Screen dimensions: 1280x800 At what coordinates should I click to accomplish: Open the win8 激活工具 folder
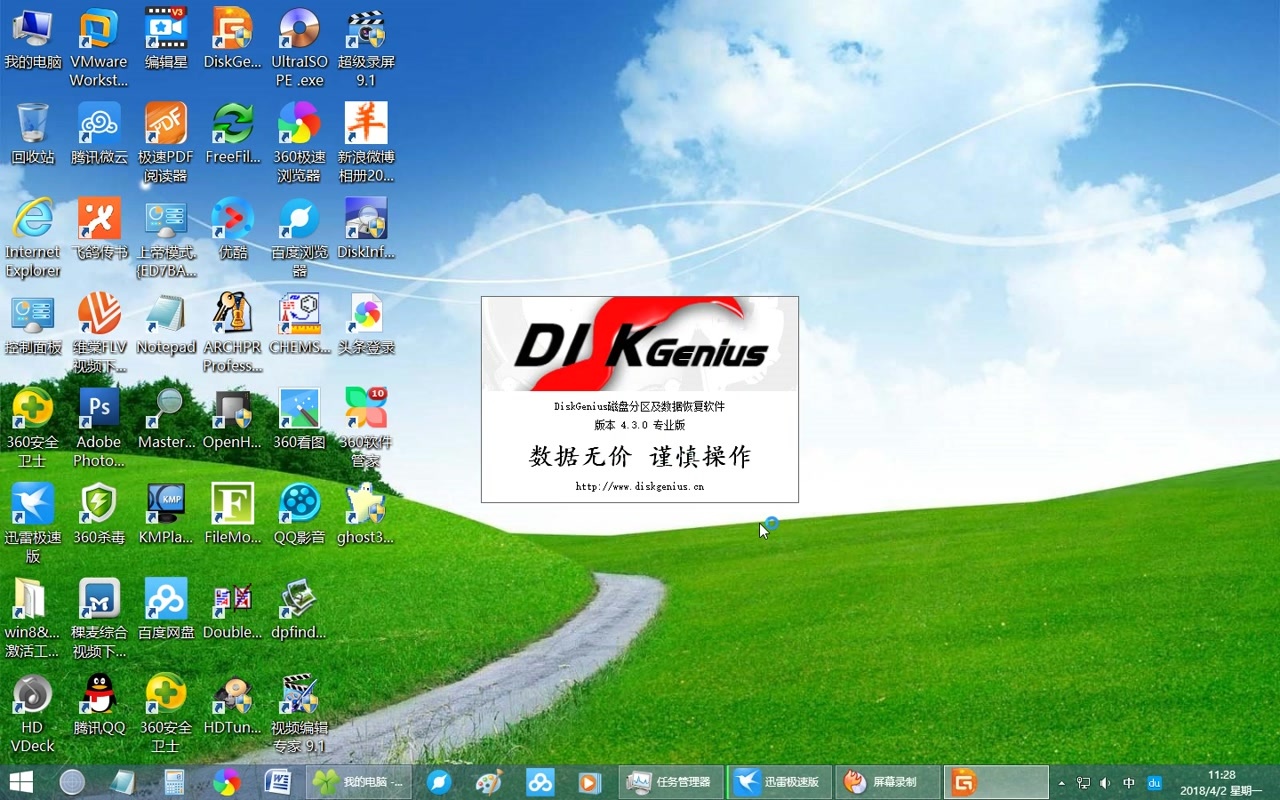[33, 617]
